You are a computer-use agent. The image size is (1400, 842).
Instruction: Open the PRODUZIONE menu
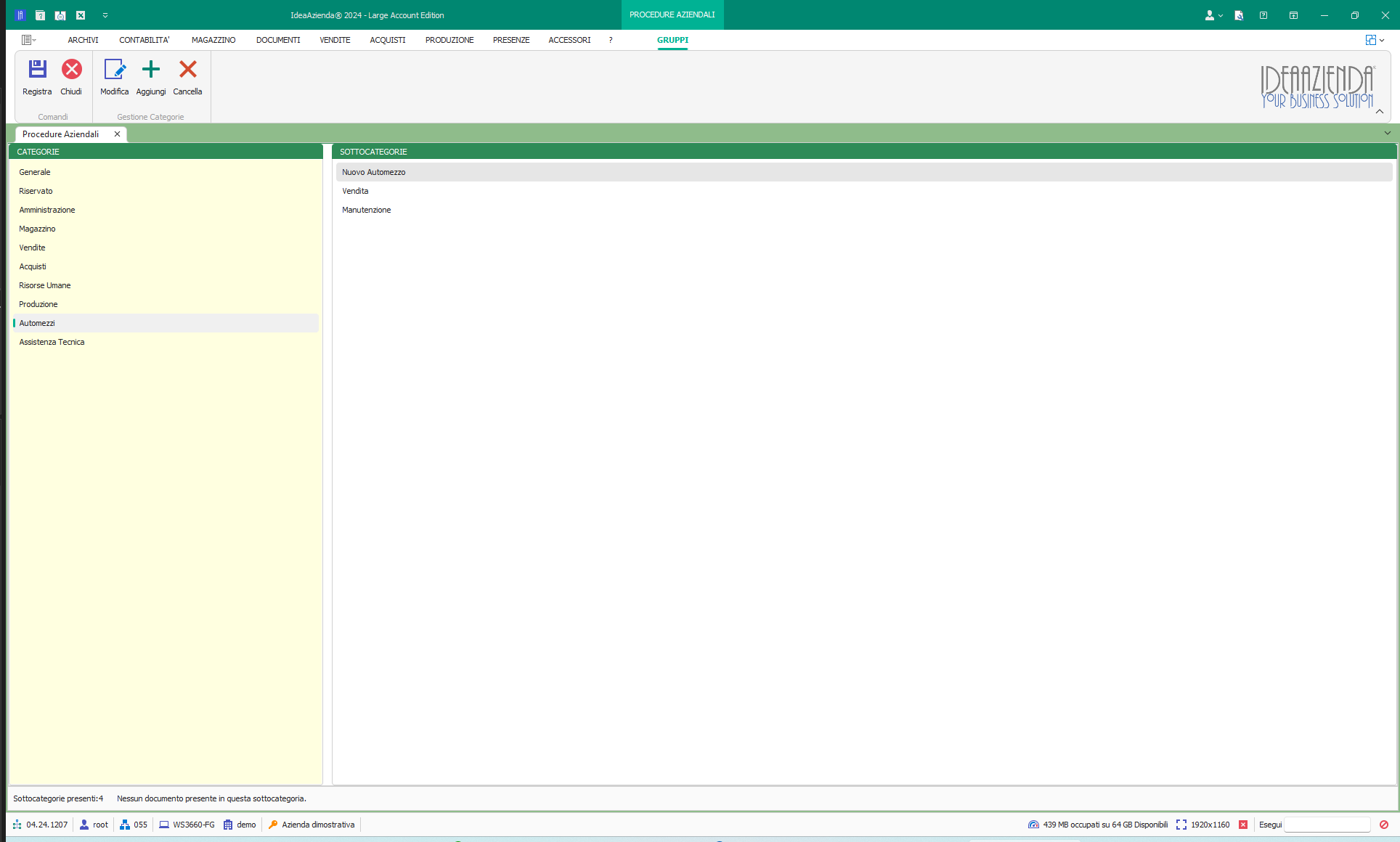tap(449, 40)
